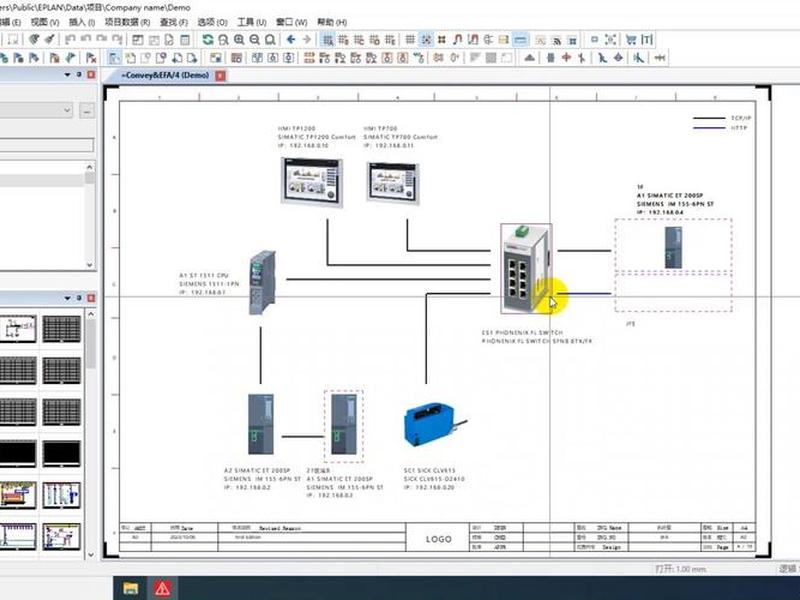Open the 工具(U) menu

[x=252, y=22]
